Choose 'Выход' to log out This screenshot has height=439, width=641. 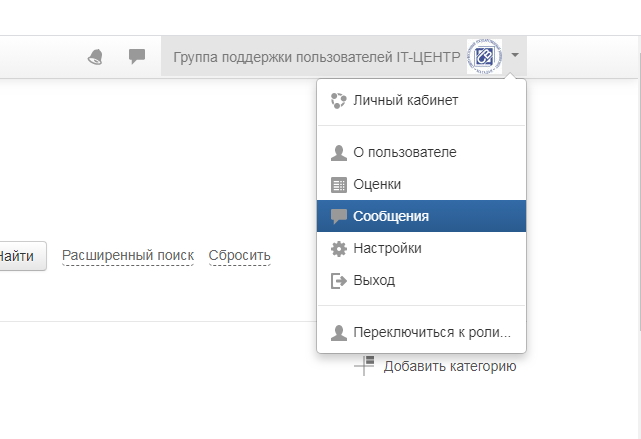coord(373,281)
